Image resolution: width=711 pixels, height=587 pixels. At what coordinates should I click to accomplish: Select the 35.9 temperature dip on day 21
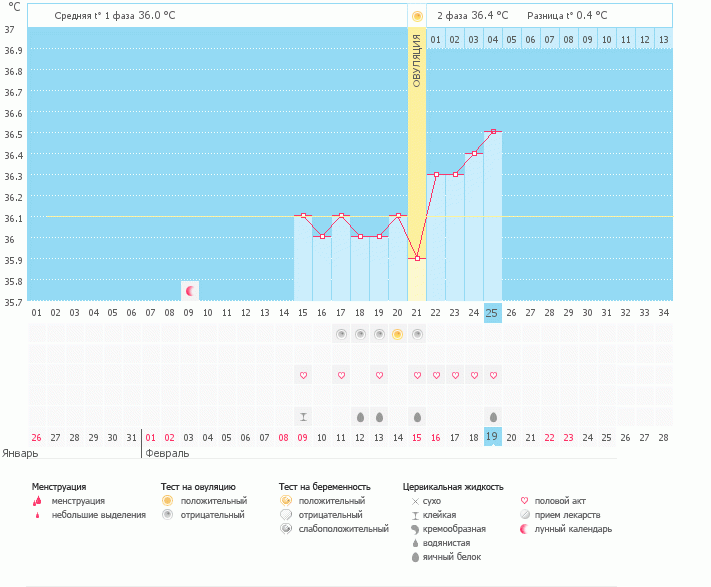click(x=417, y=258)
